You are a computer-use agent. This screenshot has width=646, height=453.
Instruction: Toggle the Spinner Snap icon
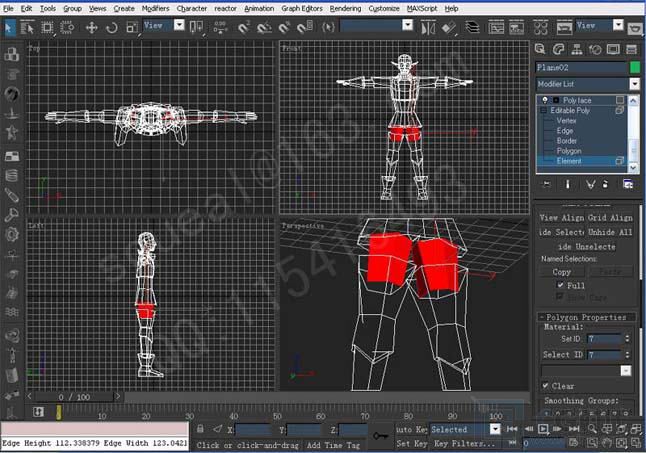(305, 28)
